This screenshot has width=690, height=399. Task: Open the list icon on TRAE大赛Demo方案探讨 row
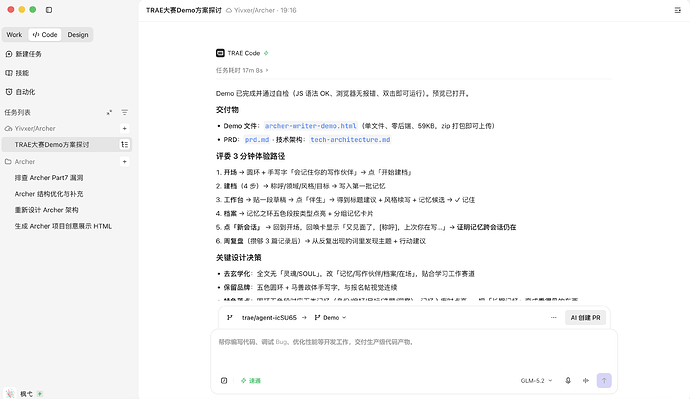pyautogui.click(x=125, y=144)
